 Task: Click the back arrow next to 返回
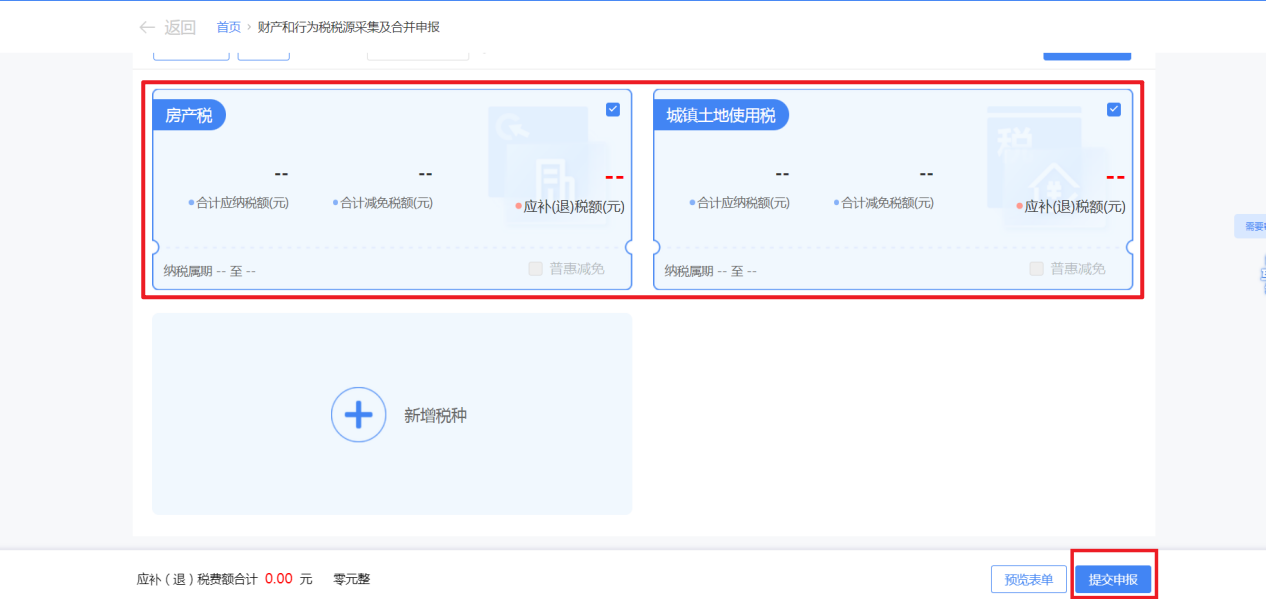(x=147, y=27)
